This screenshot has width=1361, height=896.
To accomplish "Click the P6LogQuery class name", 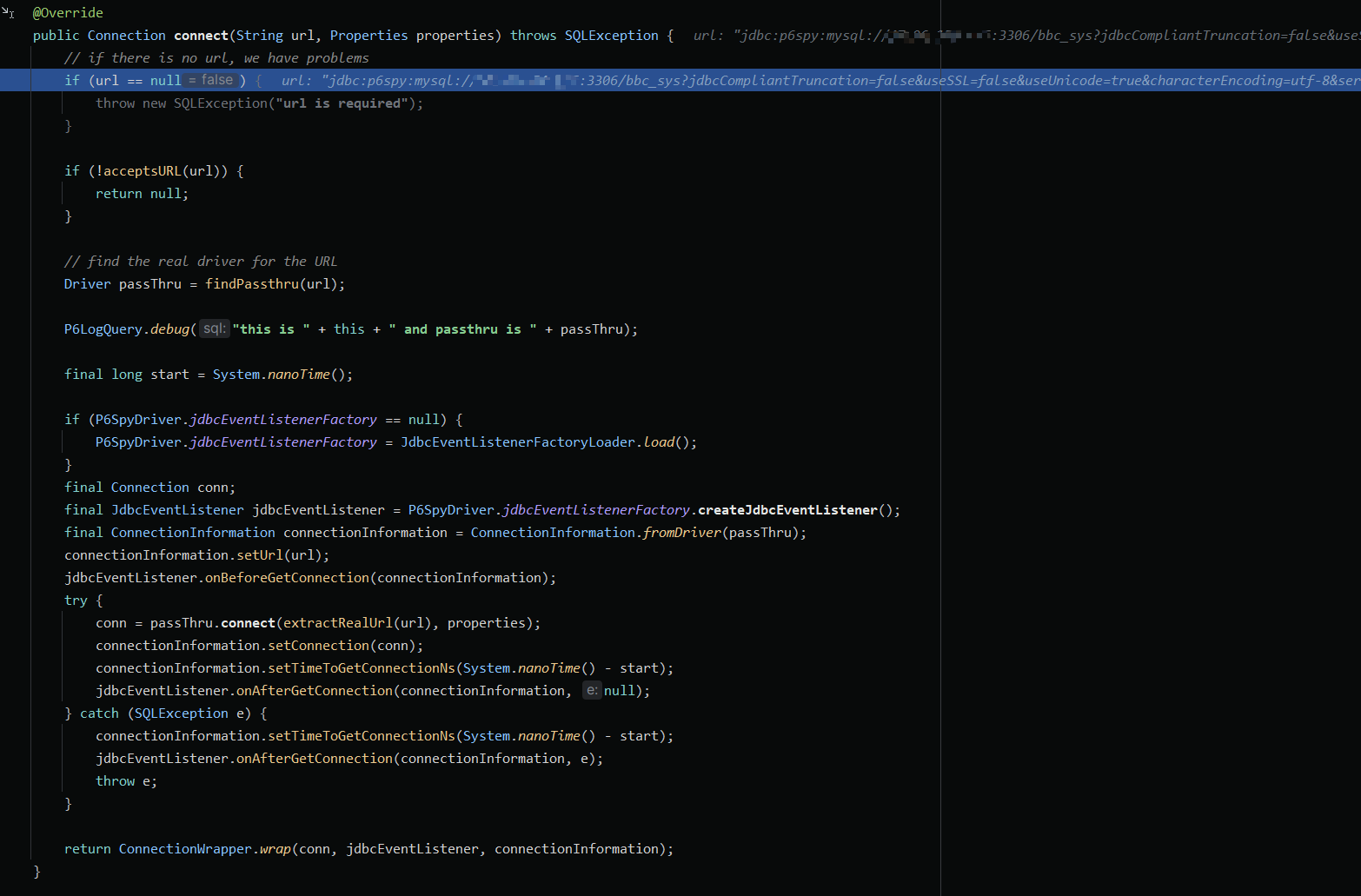I will click(x=103, y=329).
